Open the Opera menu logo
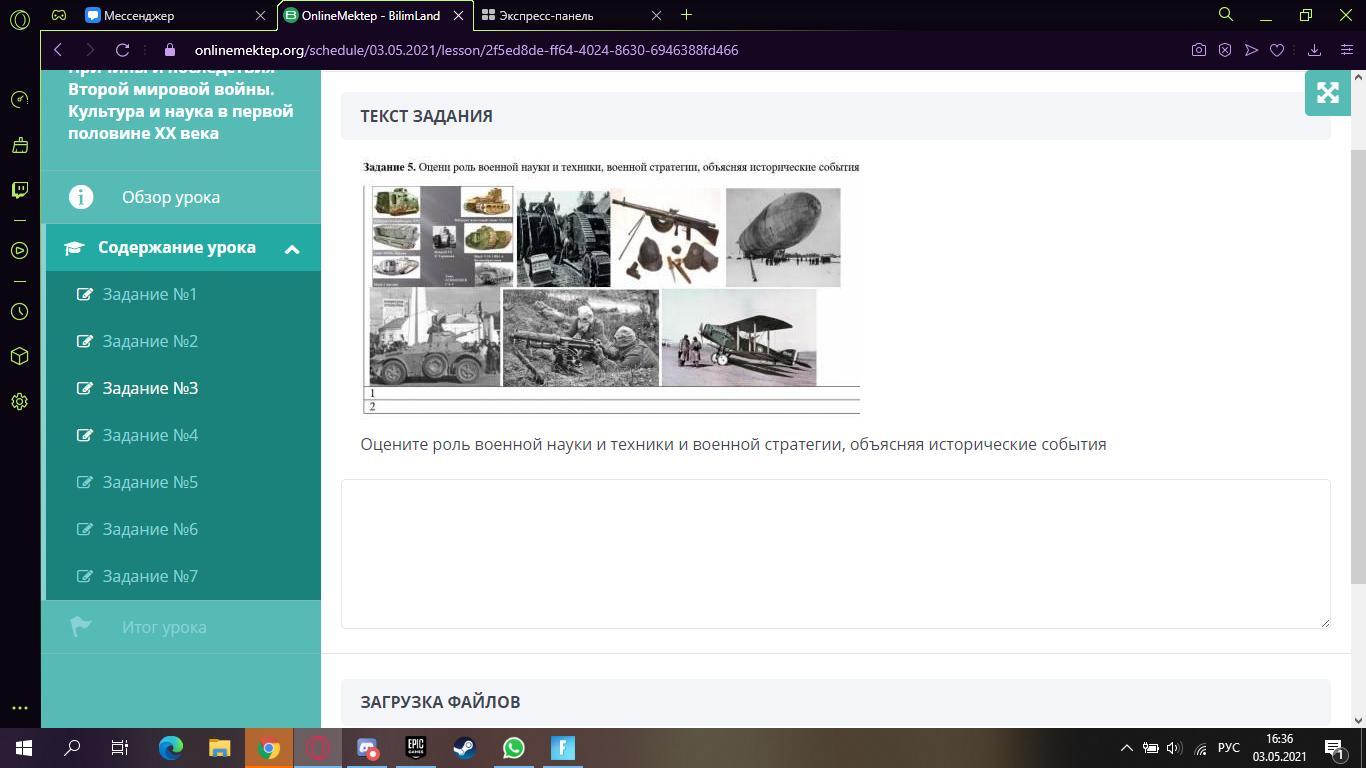The image size is (1366, 768). coord(19,19)
